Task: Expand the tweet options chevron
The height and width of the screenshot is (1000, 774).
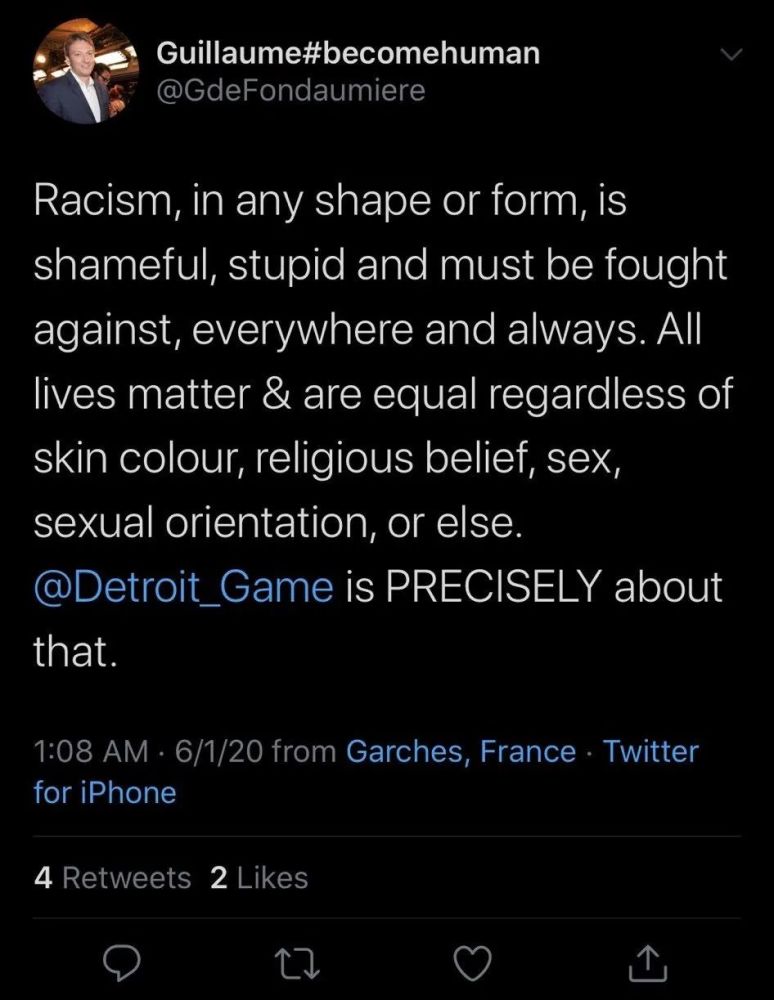Action: tap(733, 55)
